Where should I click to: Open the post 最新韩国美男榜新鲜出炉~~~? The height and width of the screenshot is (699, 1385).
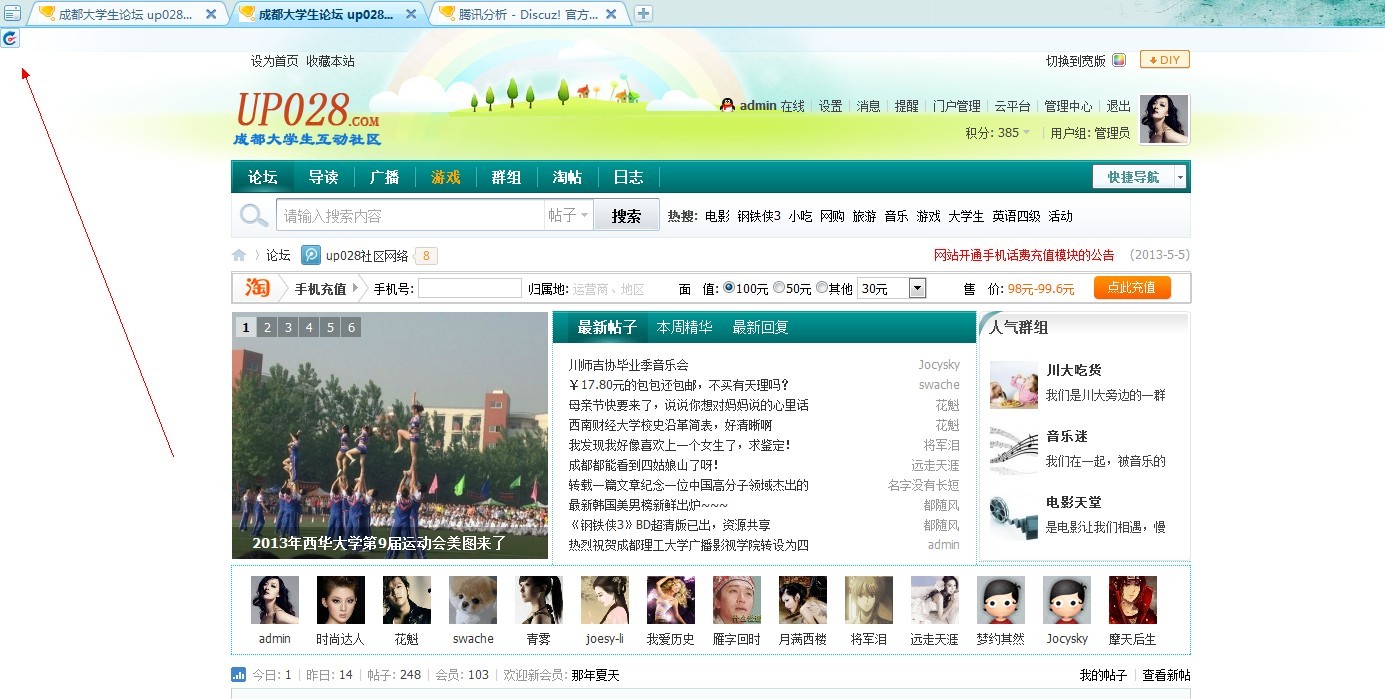click(648, 505)
